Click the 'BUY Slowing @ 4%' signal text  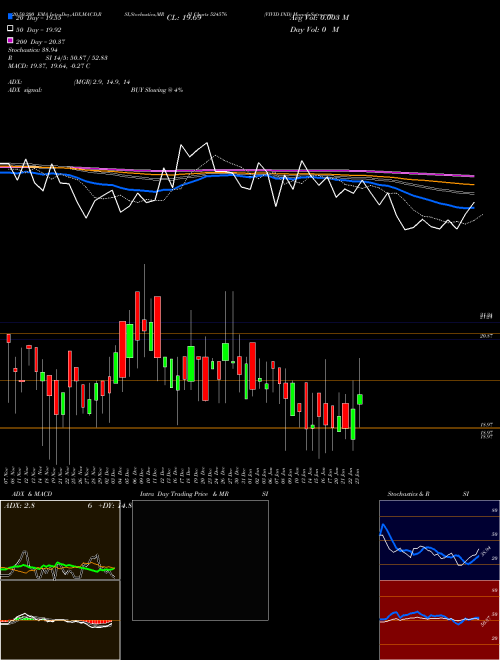click(157, 90)
